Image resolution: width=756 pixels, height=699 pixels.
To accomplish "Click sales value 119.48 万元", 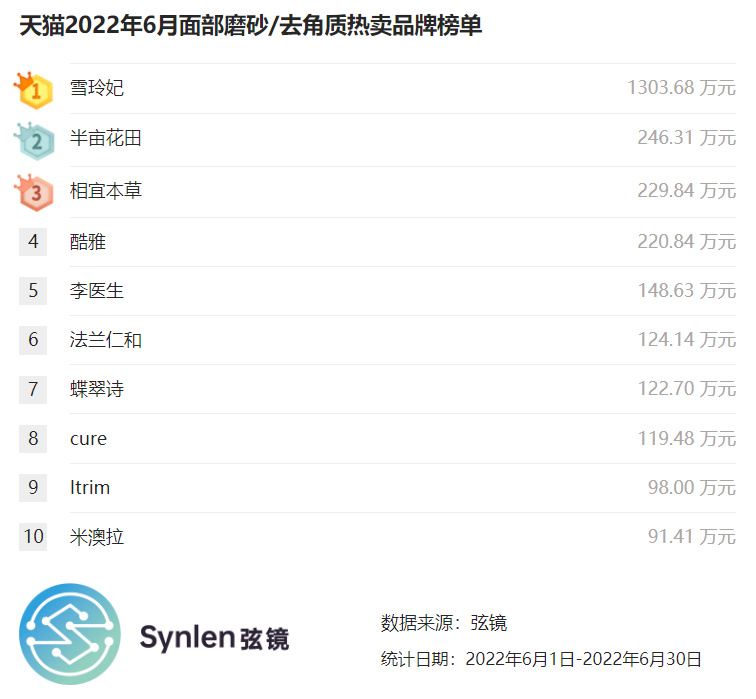I will coord(687,439).
